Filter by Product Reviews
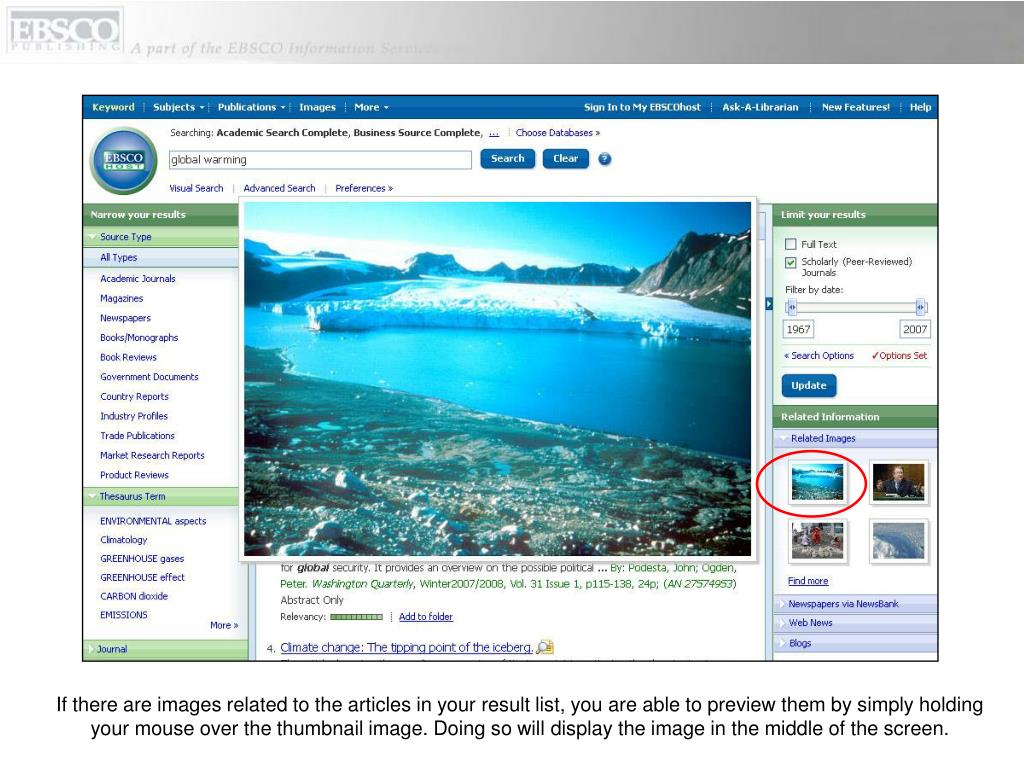 pyautogui.click(x=135, y=475)
